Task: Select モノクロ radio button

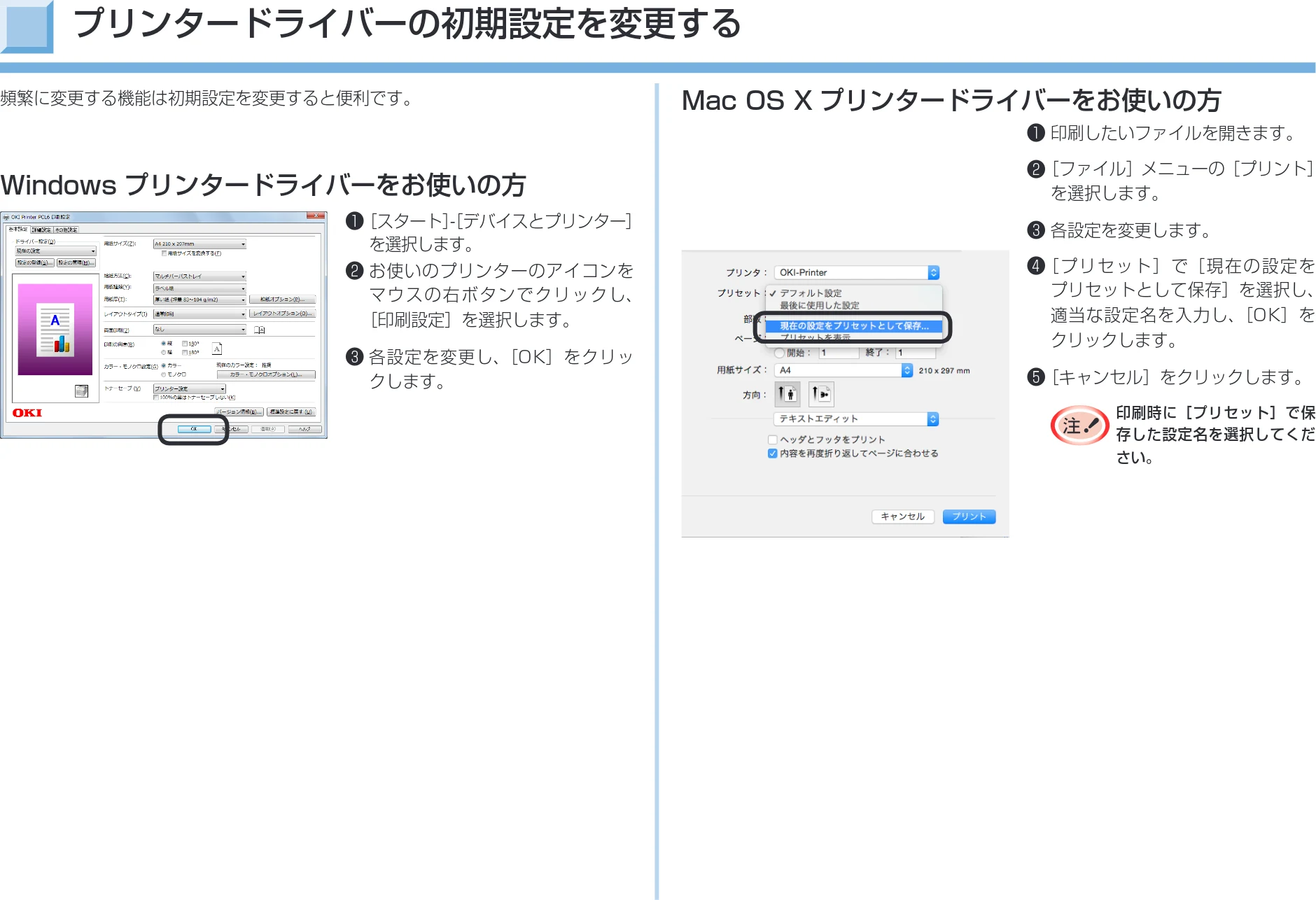Action: coord(164,374)
